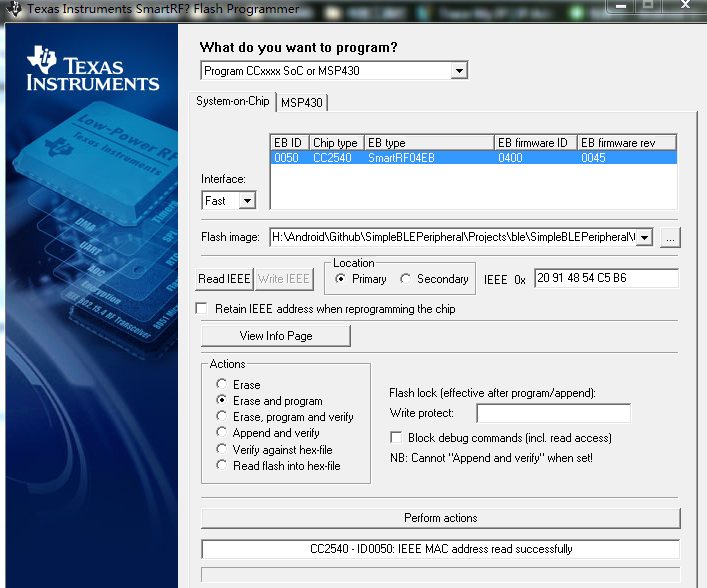
Task: Minimize the Flash Programmer window
Action: pyautogui.click(x=621, y=6)
